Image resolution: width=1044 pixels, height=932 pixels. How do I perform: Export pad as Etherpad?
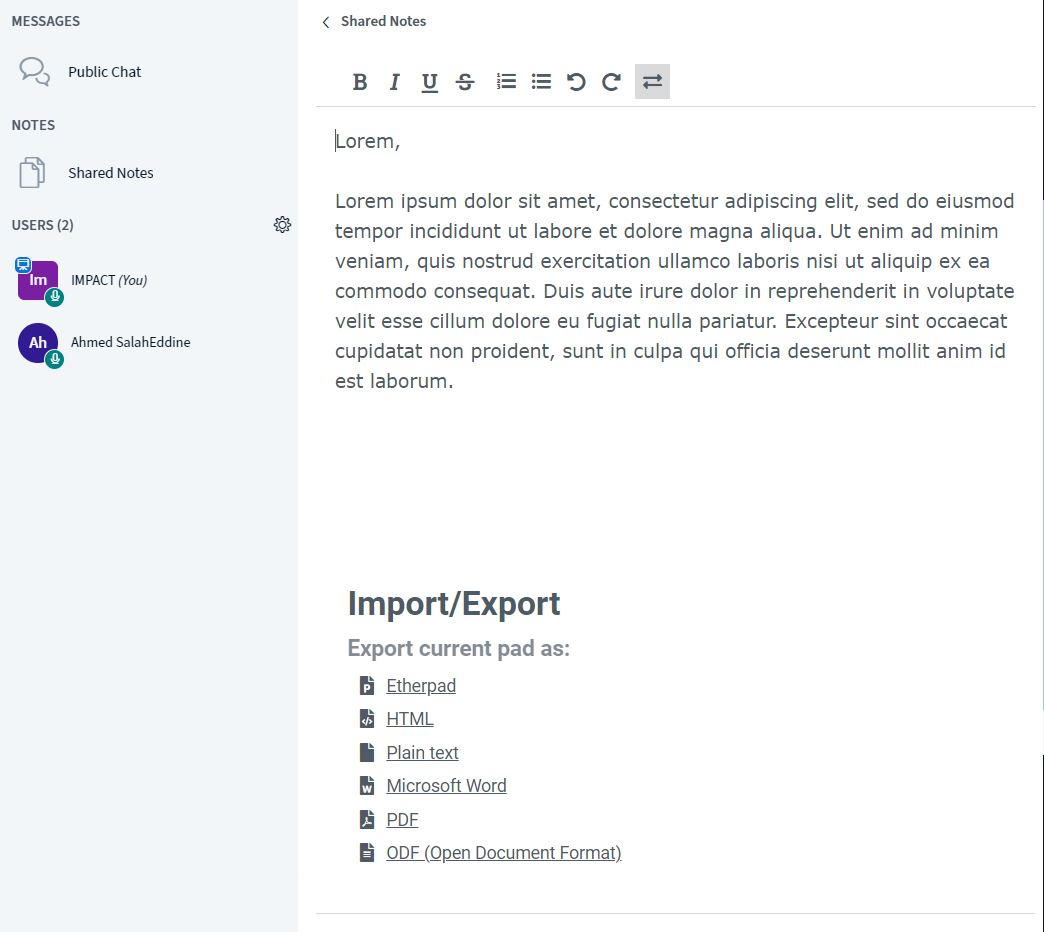pyautogui.click(x=421, y=686)
